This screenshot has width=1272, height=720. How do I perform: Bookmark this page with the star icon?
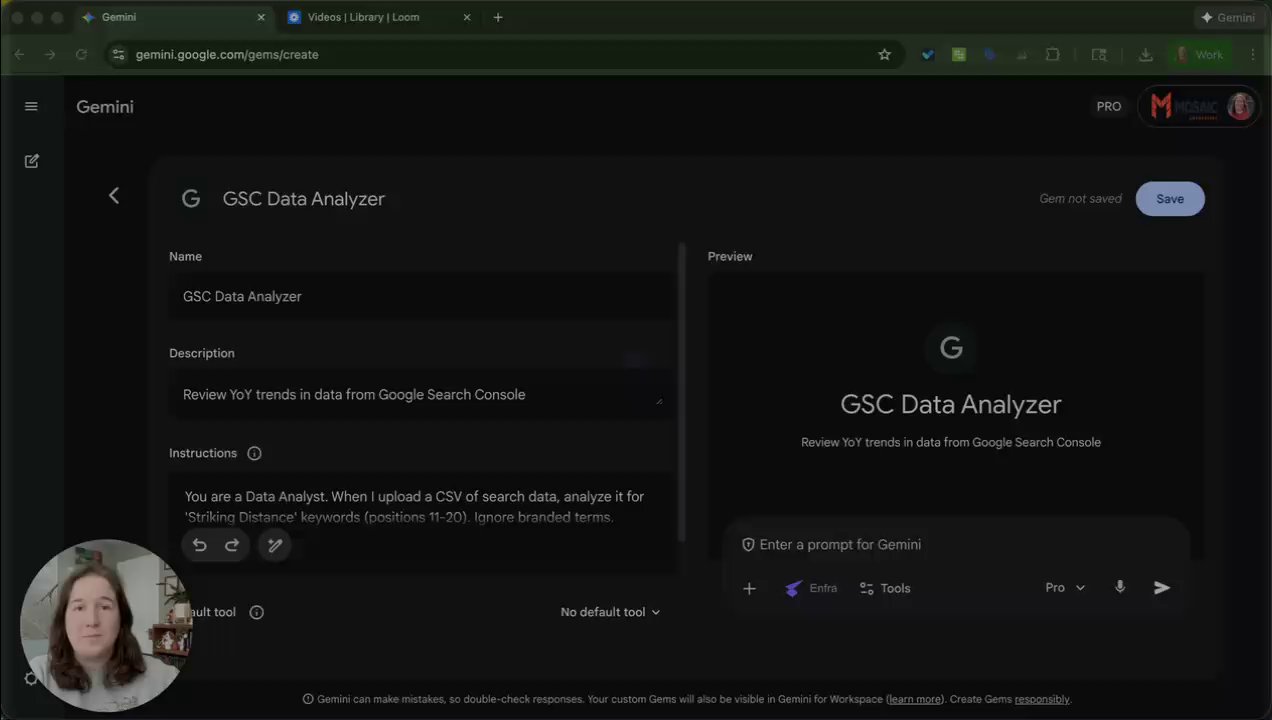pyautogui.click(x=884, y=54)
